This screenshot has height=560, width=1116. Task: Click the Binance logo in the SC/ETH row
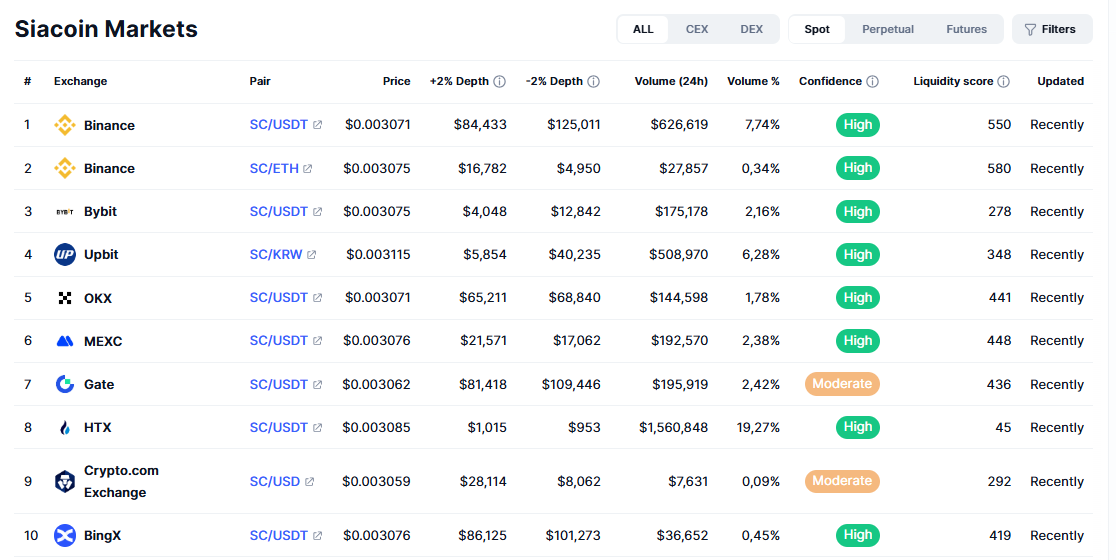pyautogui.click(x=65, y=169)
